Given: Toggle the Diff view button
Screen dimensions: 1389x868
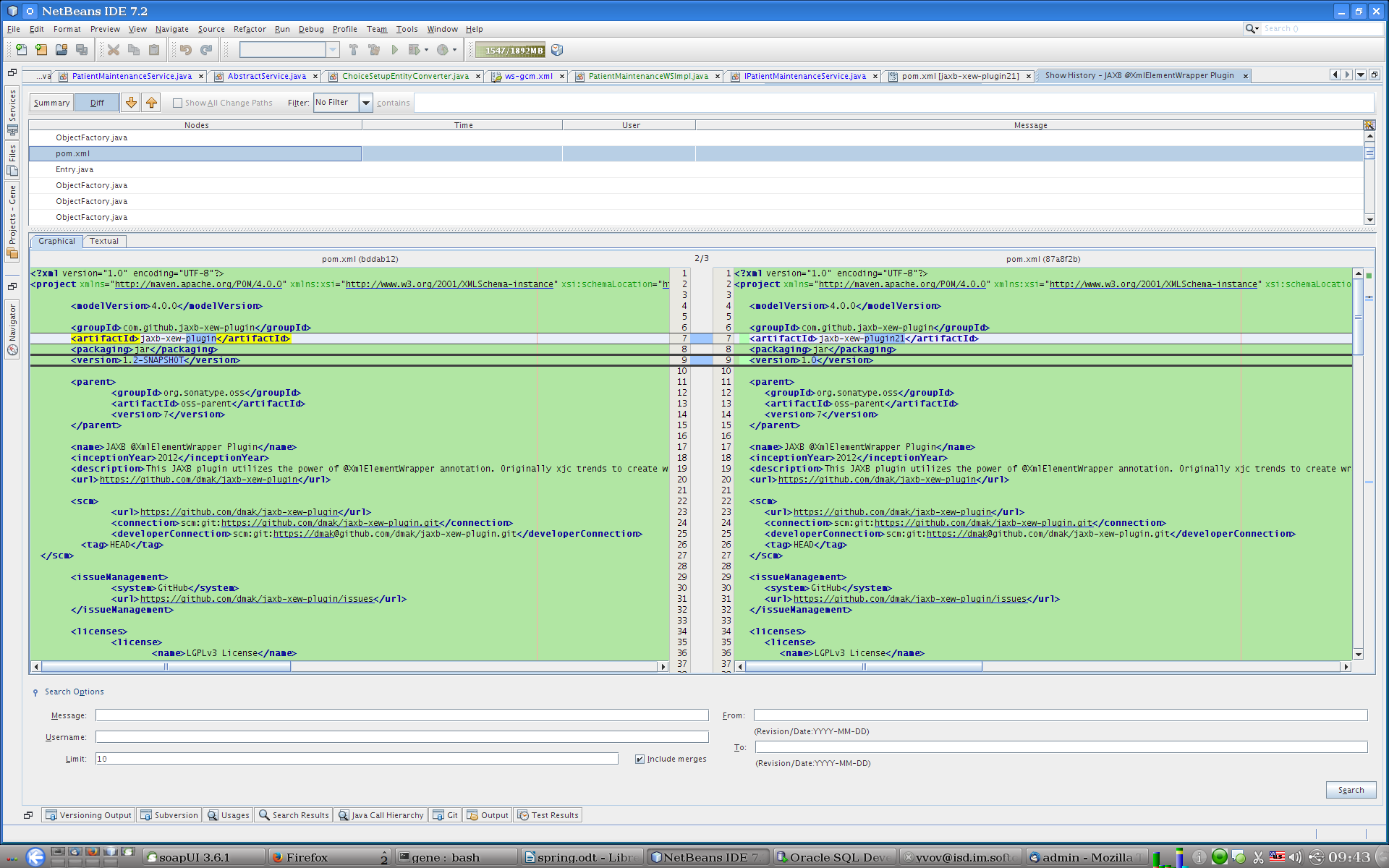Looking at the screenshot, I should click(x=97, y=103).
